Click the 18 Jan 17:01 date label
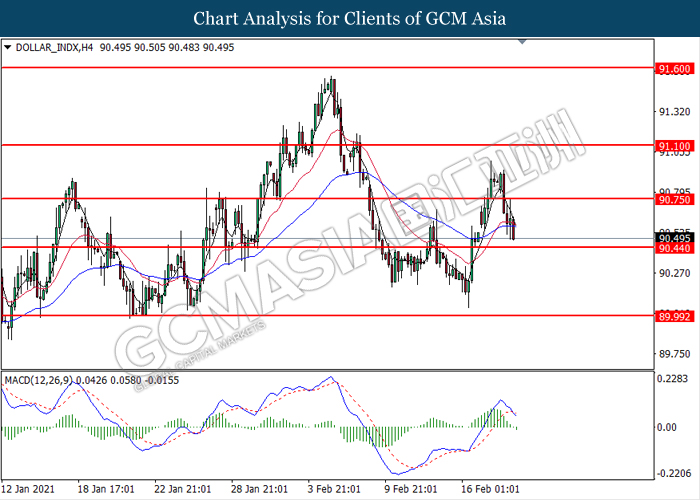Image resolution: width=700 pixels, height=500 pixels. pos(106,489)
